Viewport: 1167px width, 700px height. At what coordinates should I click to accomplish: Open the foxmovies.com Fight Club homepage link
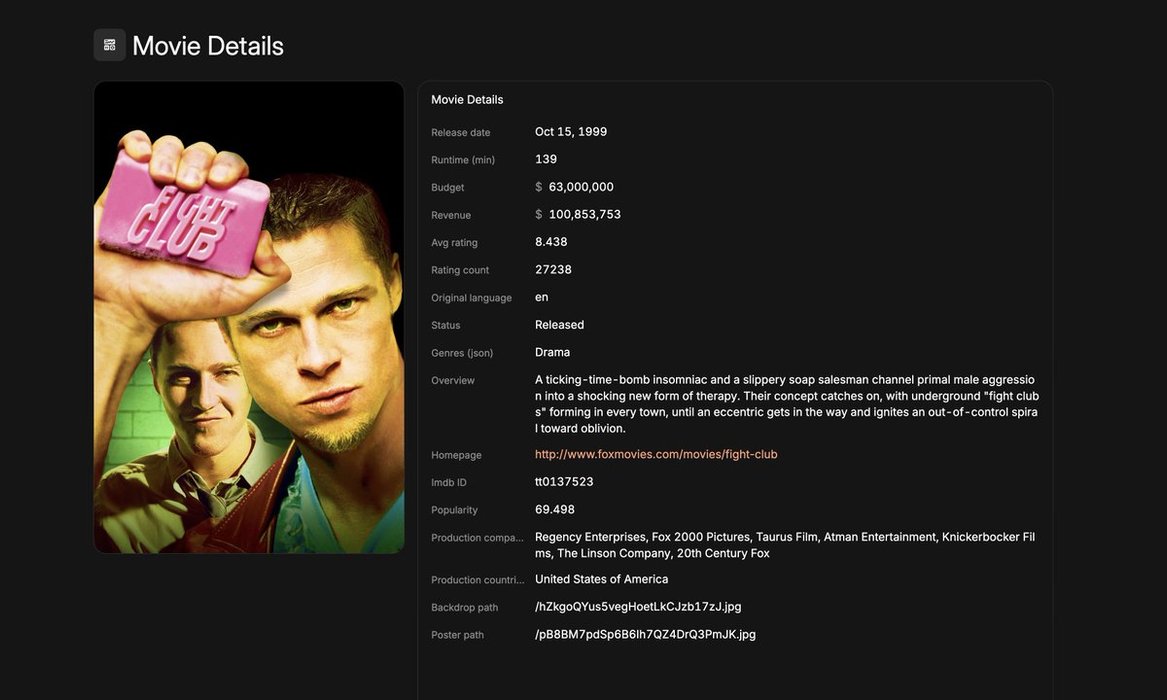point(656,454)
